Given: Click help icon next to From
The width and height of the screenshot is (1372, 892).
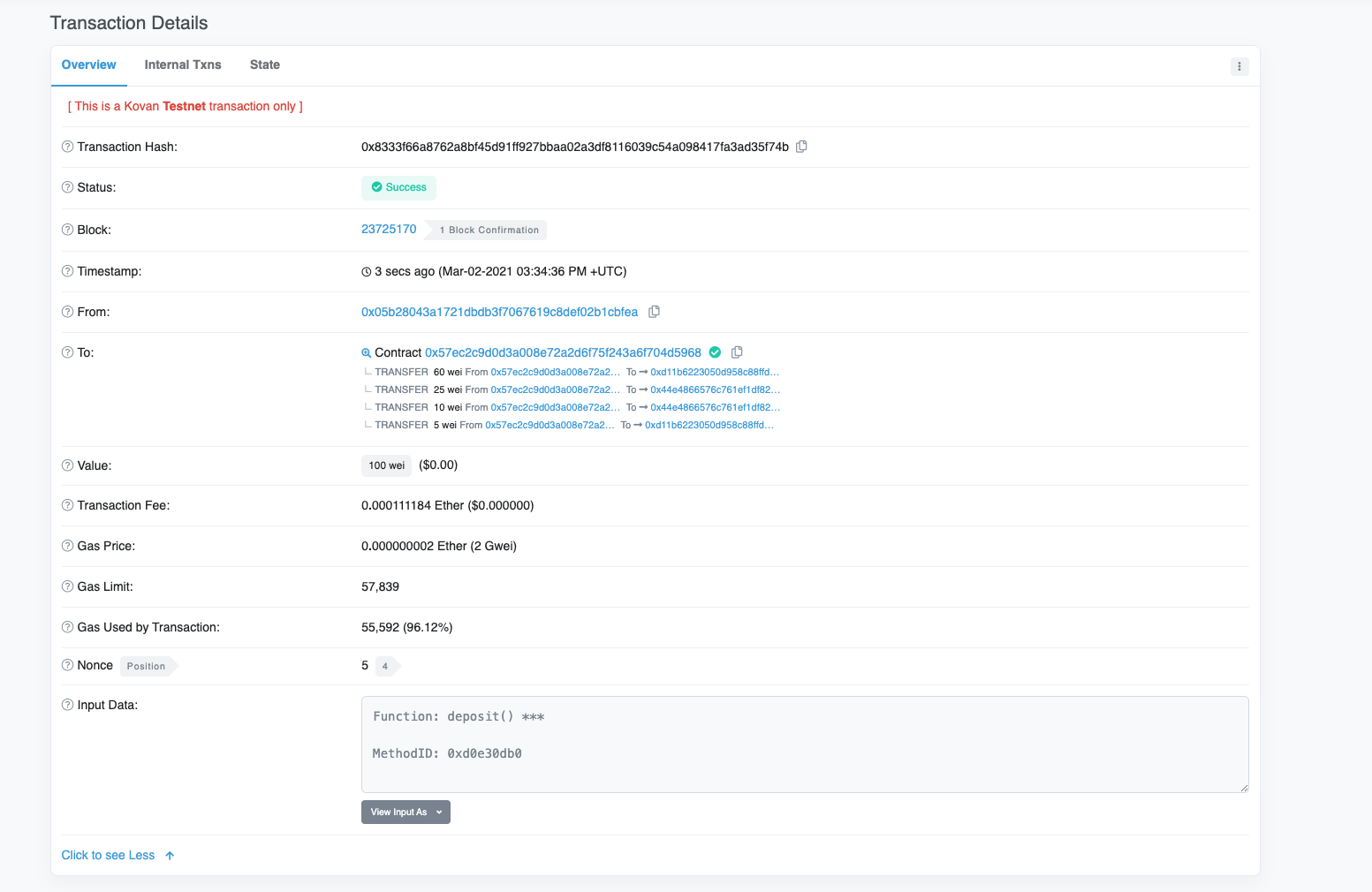Looking at the screenshot, I should (x=67, y=312).
